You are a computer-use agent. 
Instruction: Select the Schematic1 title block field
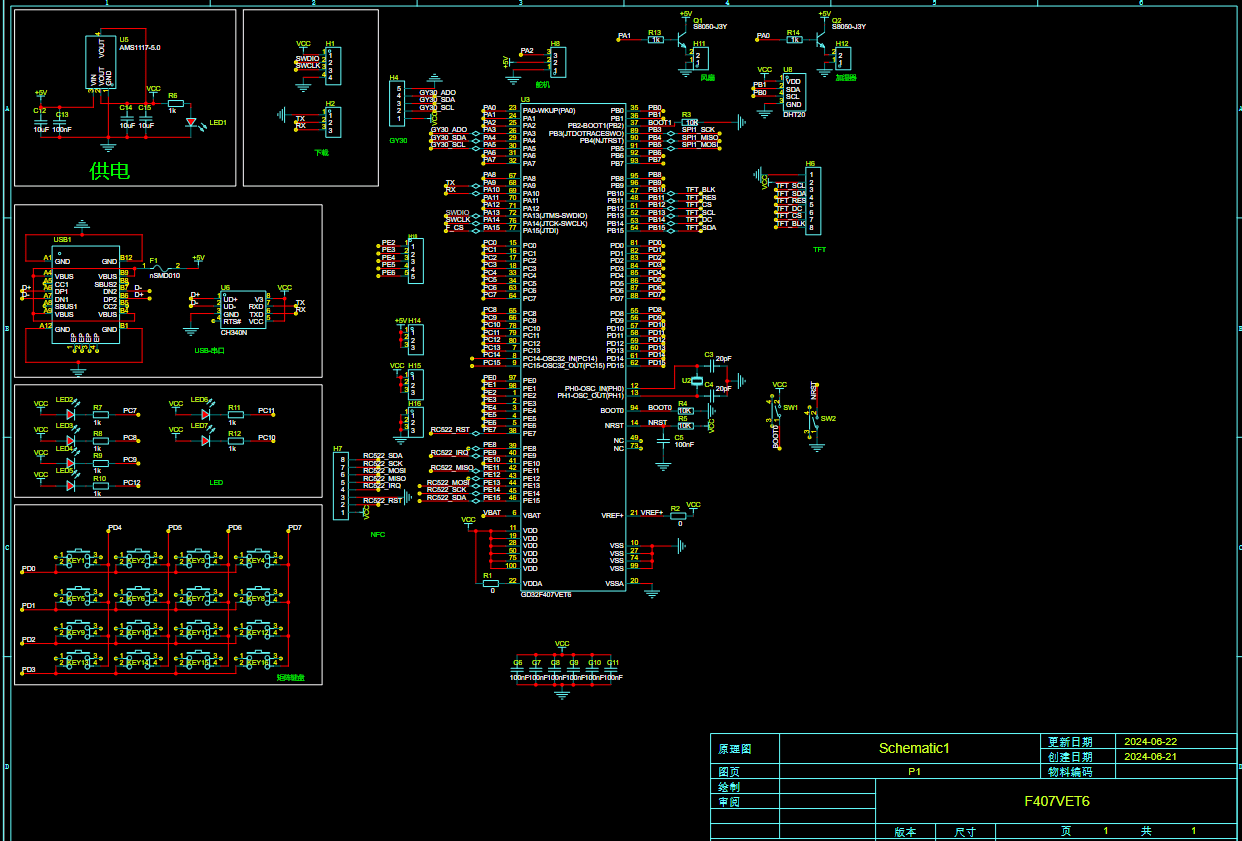913,748
